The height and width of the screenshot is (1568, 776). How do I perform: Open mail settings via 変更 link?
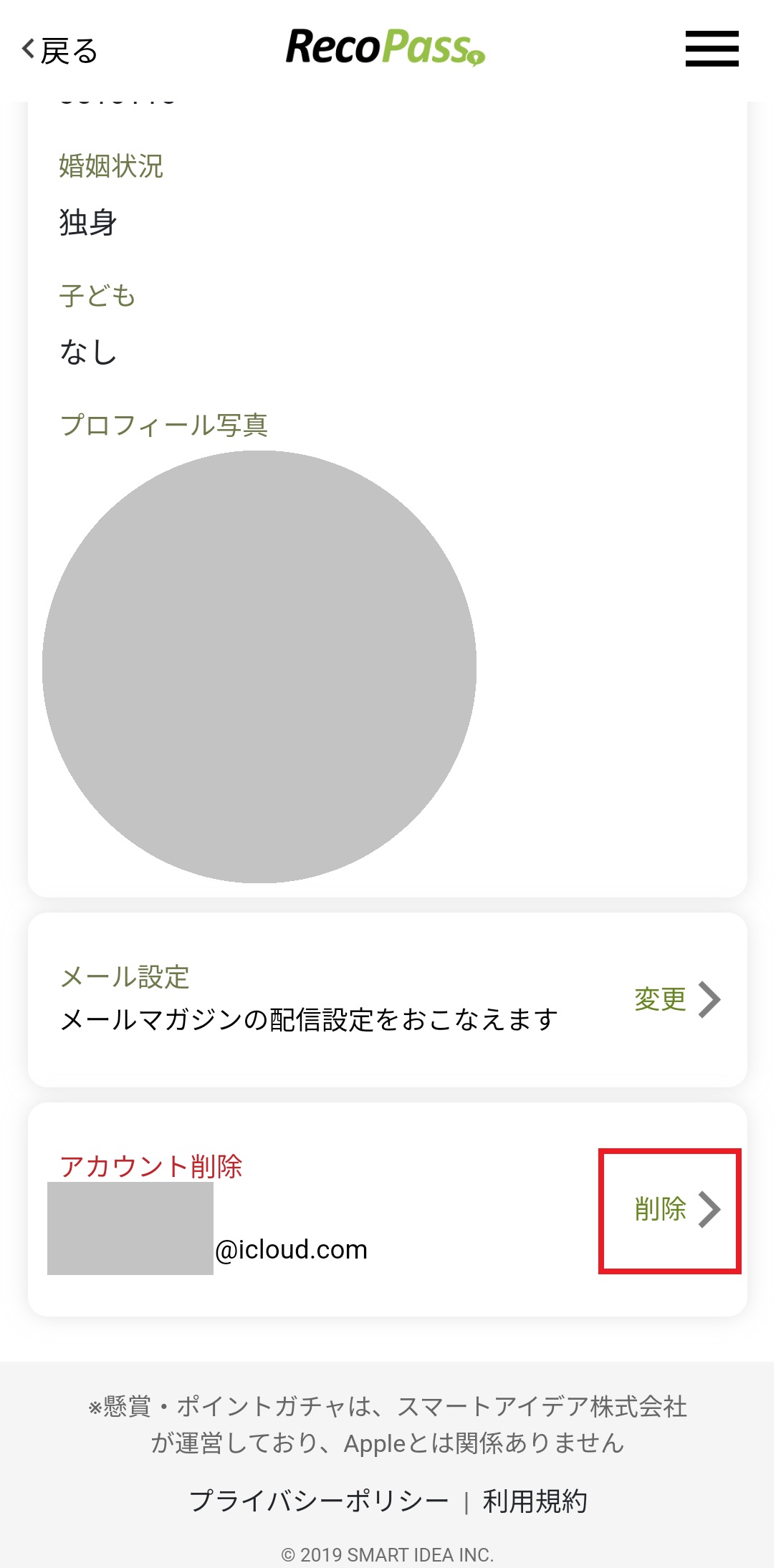click(x=660, y=999)
